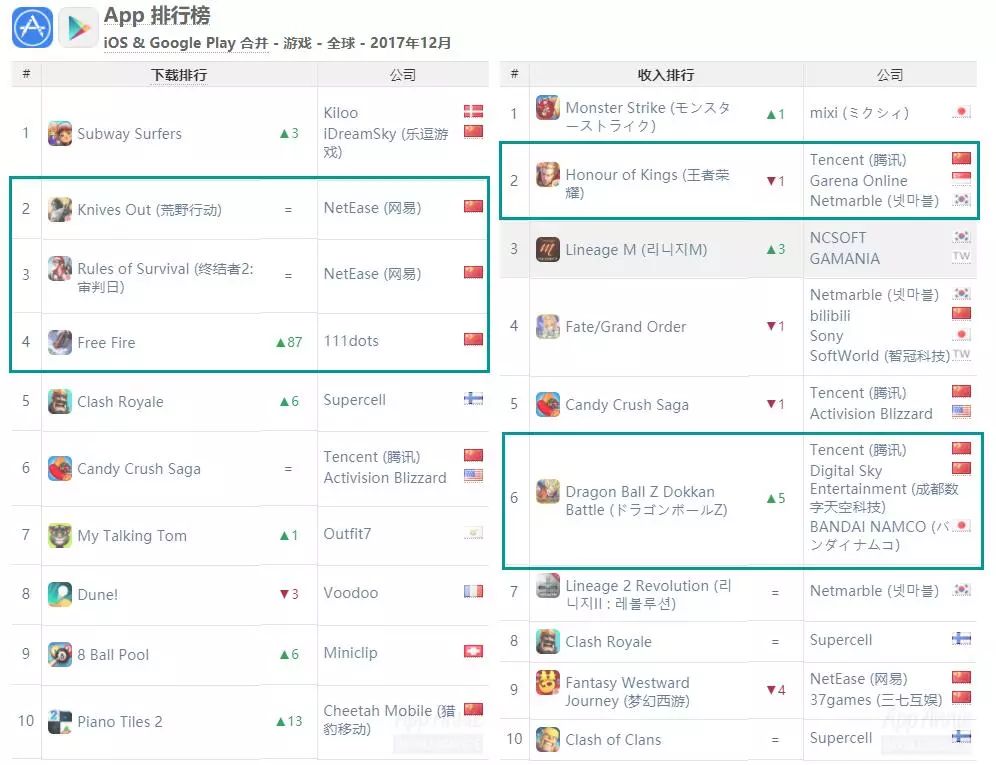Click the My Talking Tom title
This screenshot has height=765, width=996.
pyautogui.click(x=132, y=536)
